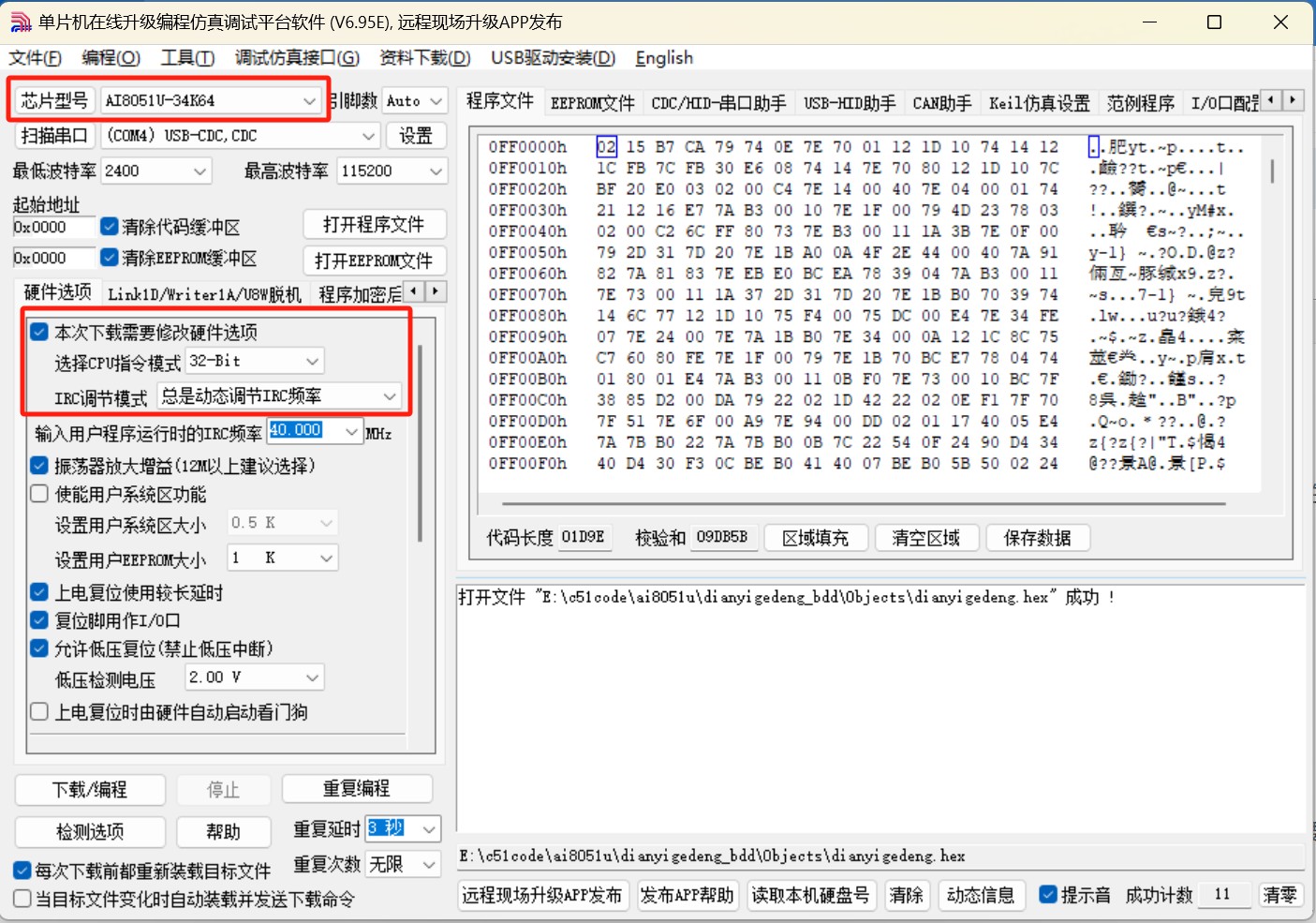
Task: Expand the IRC frequency 40.000 dropdown
Action: pos(351,431)
